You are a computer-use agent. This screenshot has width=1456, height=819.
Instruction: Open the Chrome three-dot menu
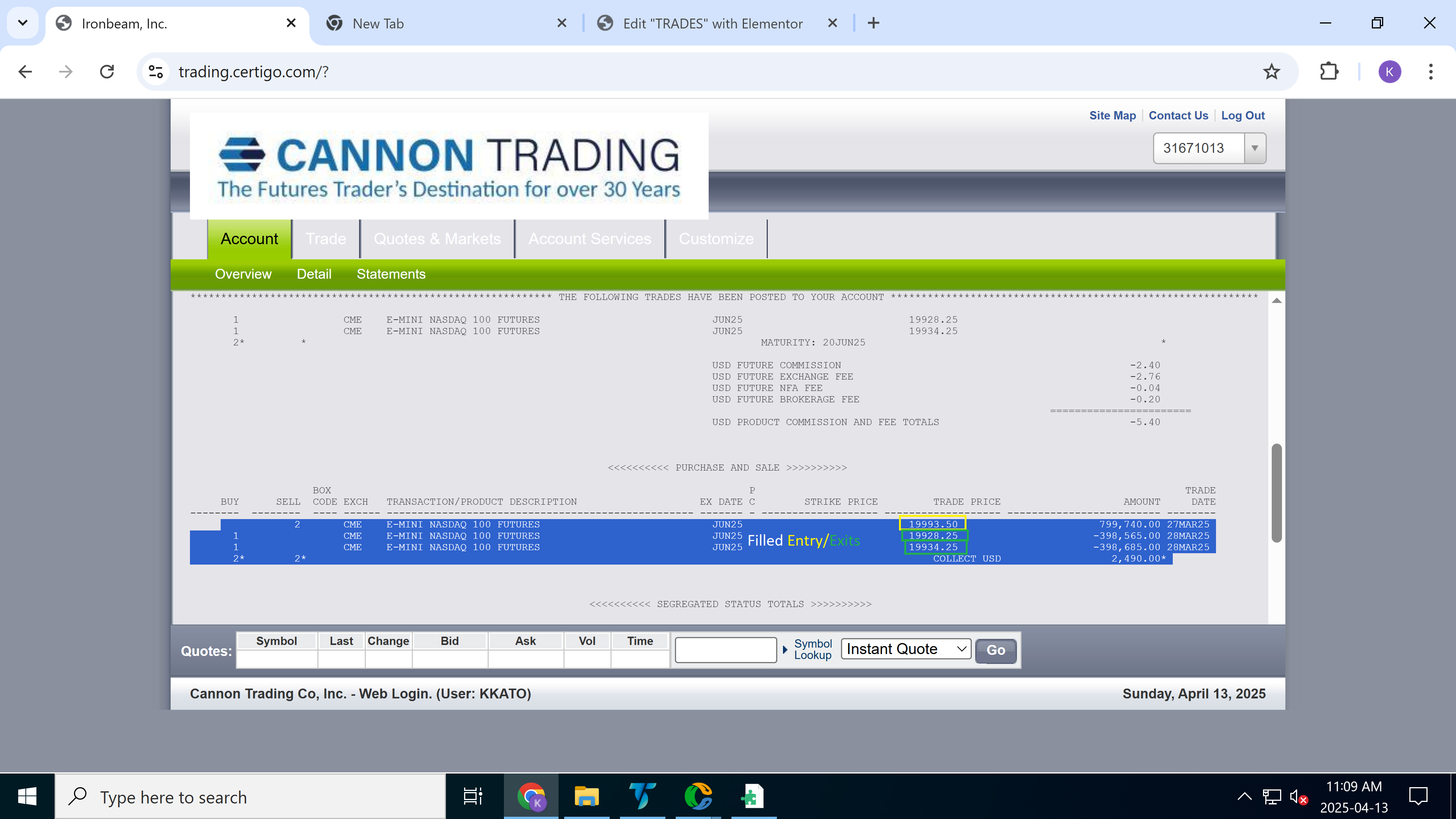(x=1431, y=72)
